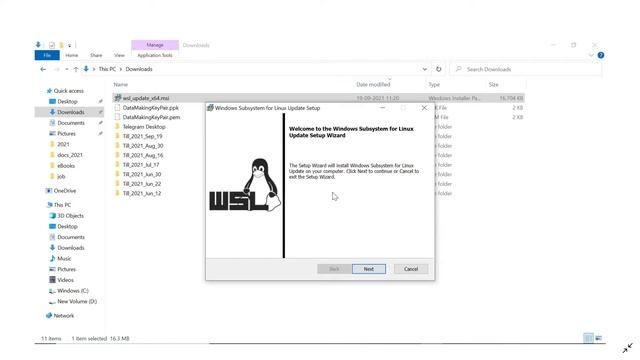Screen dimensions: 640x360
Task: Open Quick access in navigation pane
Action: tap(68, 91)
